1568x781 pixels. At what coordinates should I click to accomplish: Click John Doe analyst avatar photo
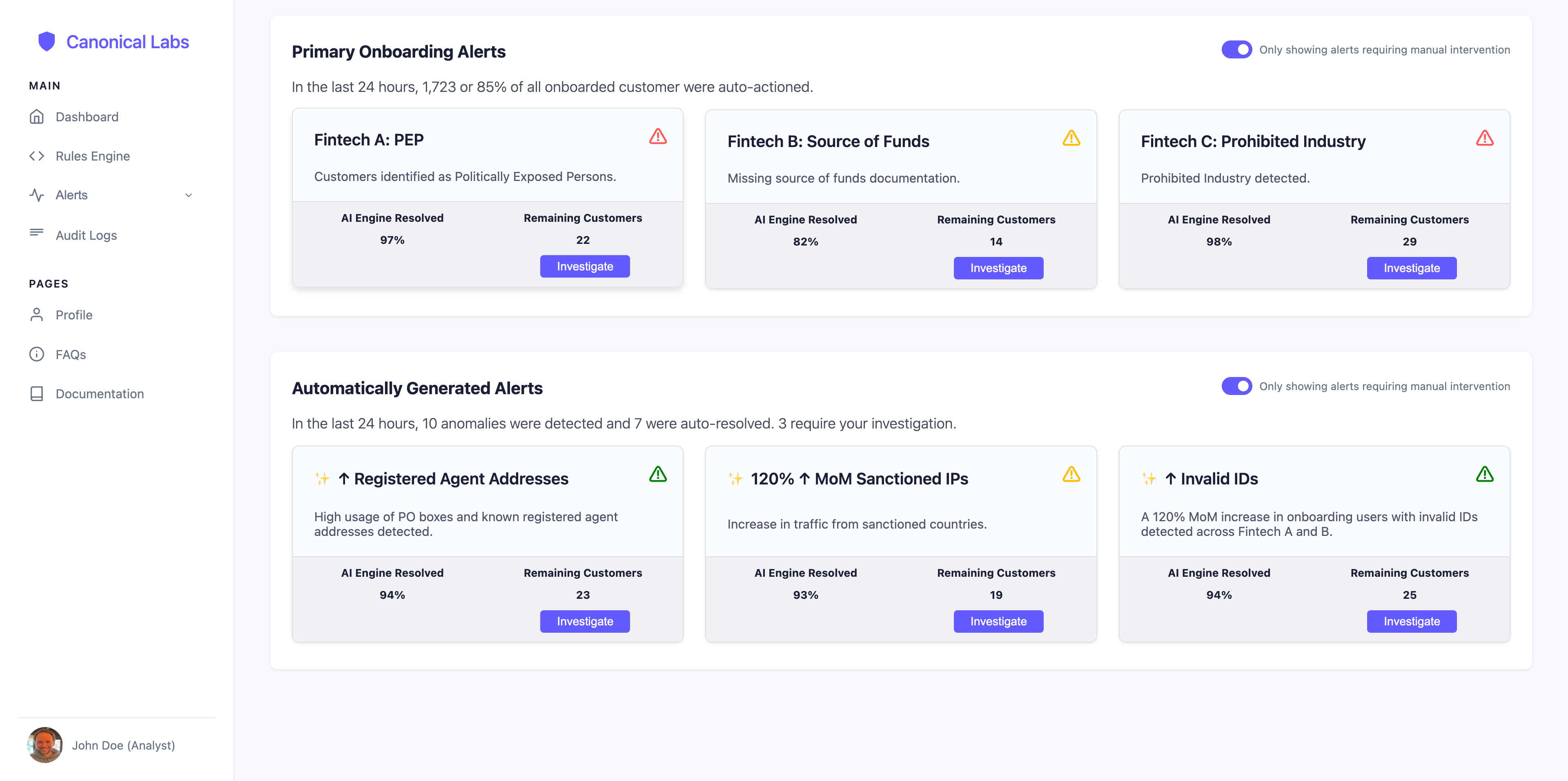[45, 745]
